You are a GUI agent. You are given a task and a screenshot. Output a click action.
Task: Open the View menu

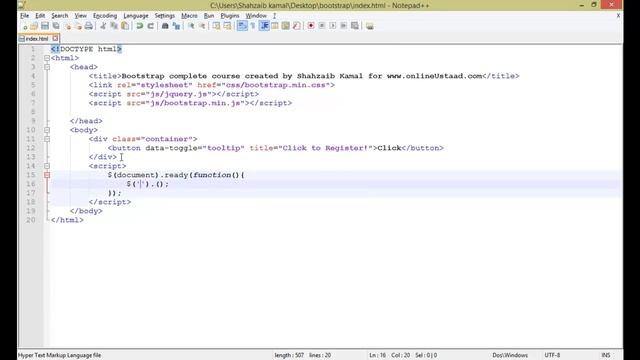(80, 16)
